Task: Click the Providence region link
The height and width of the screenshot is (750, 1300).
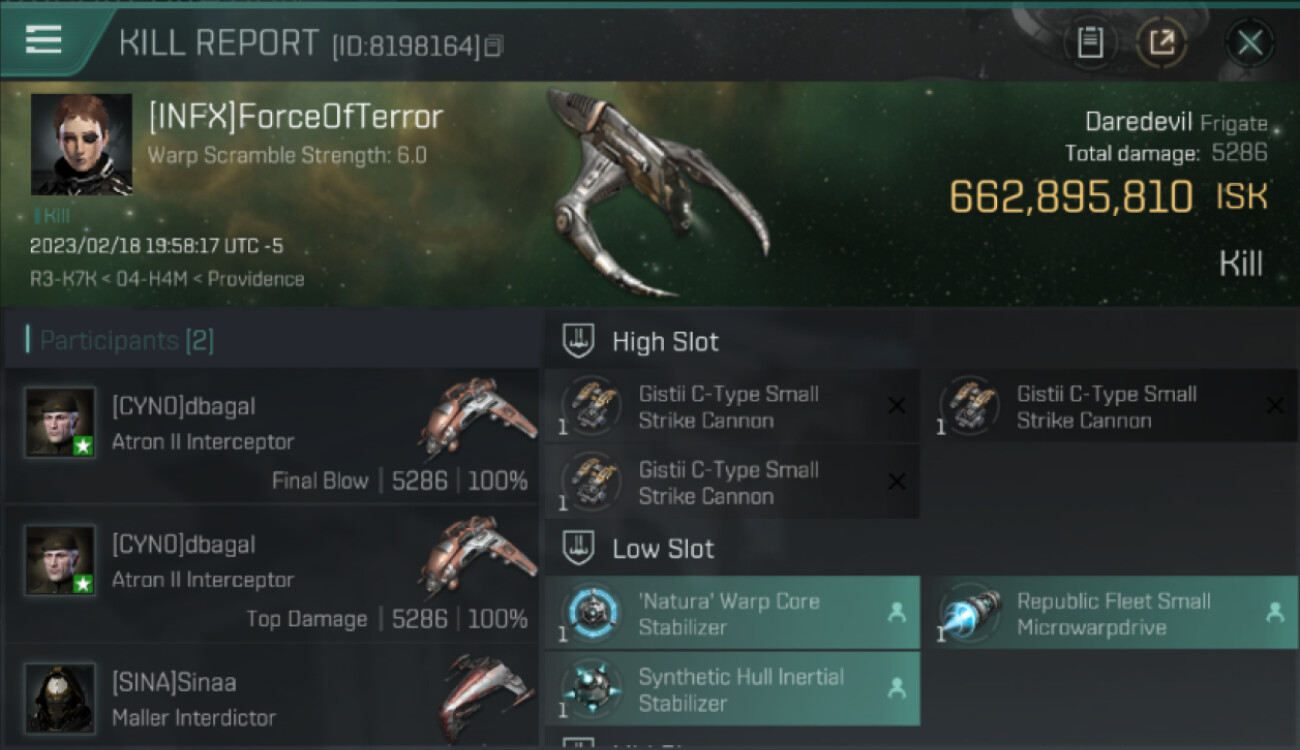Action: (x=257, y=279)
